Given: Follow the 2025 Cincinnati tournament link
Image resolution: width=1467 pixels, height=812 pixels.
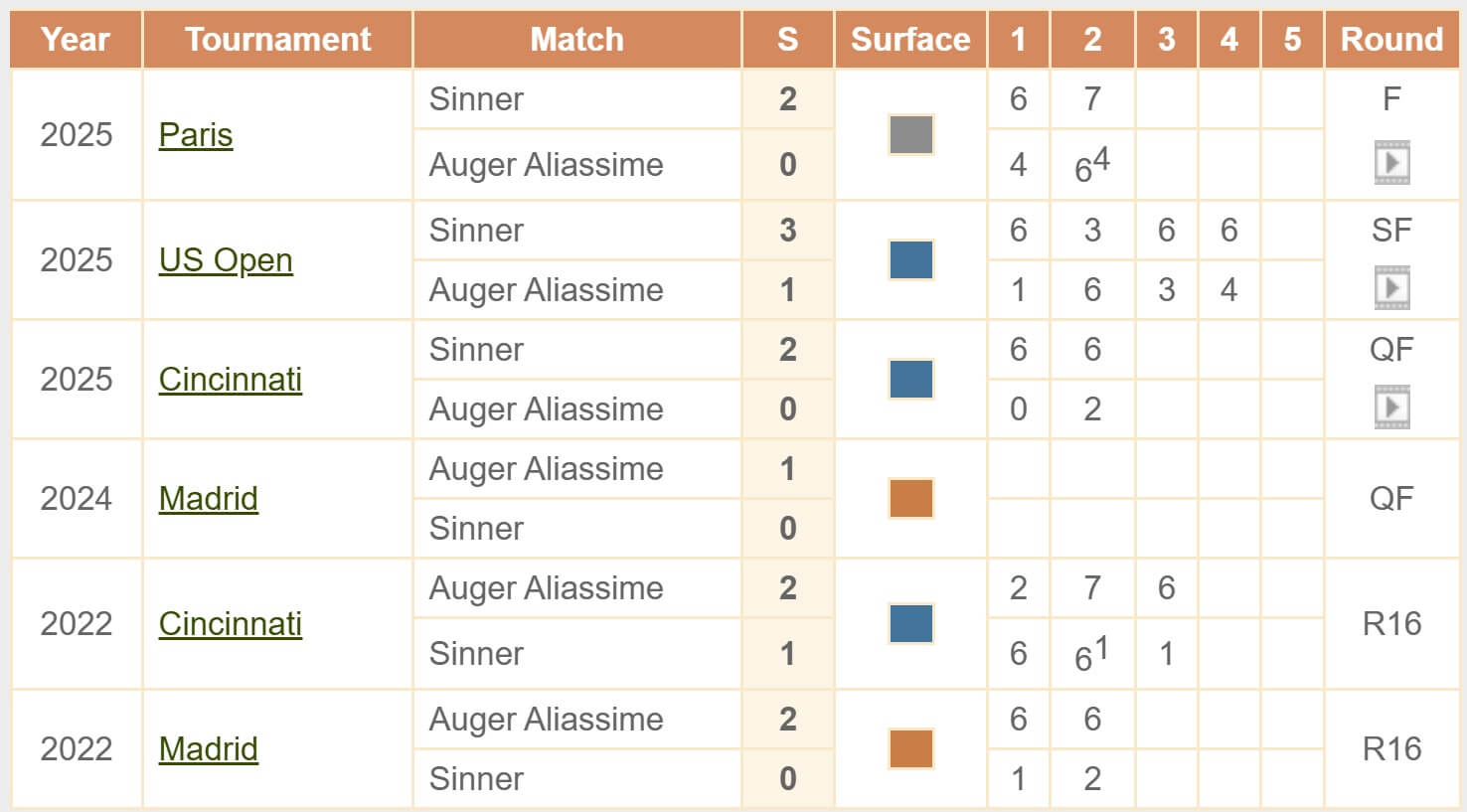Looking at the screenshot, I should pyautogui.click(x=231, y=380).
